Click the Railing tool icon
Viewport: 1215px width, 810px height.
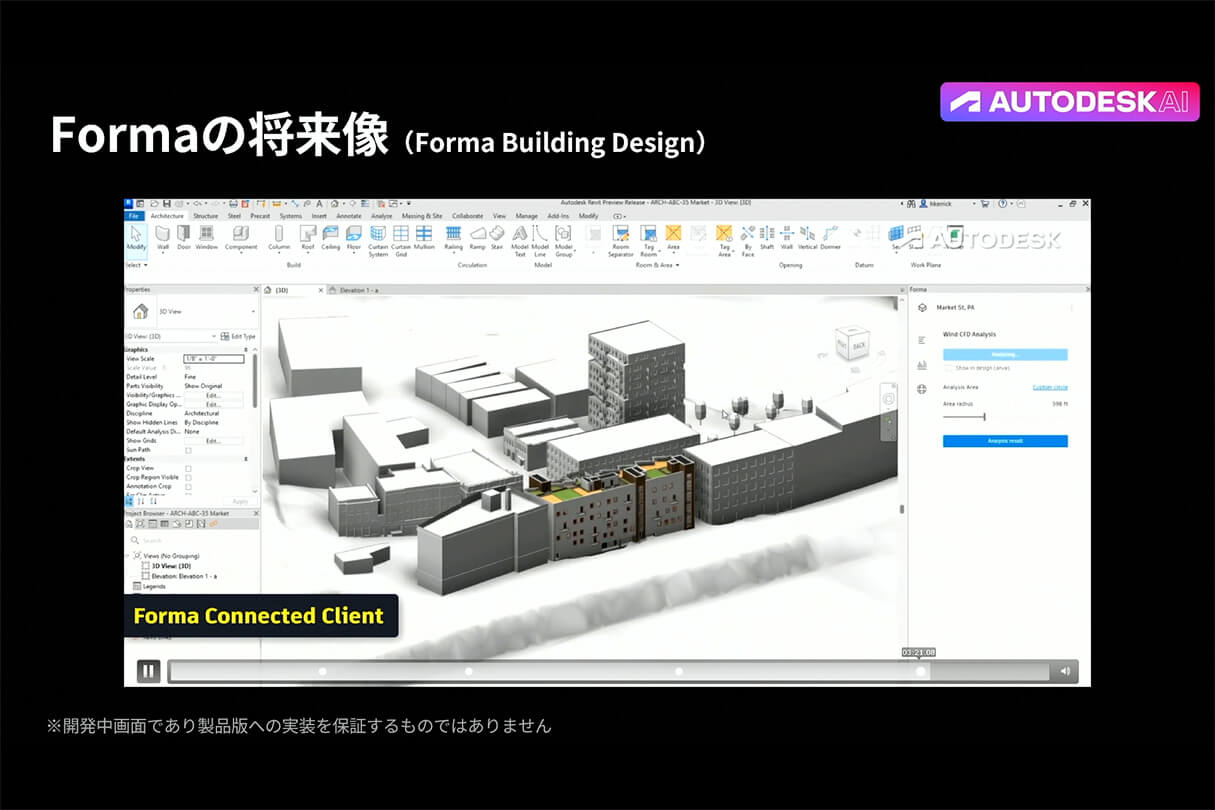(453, 236)
